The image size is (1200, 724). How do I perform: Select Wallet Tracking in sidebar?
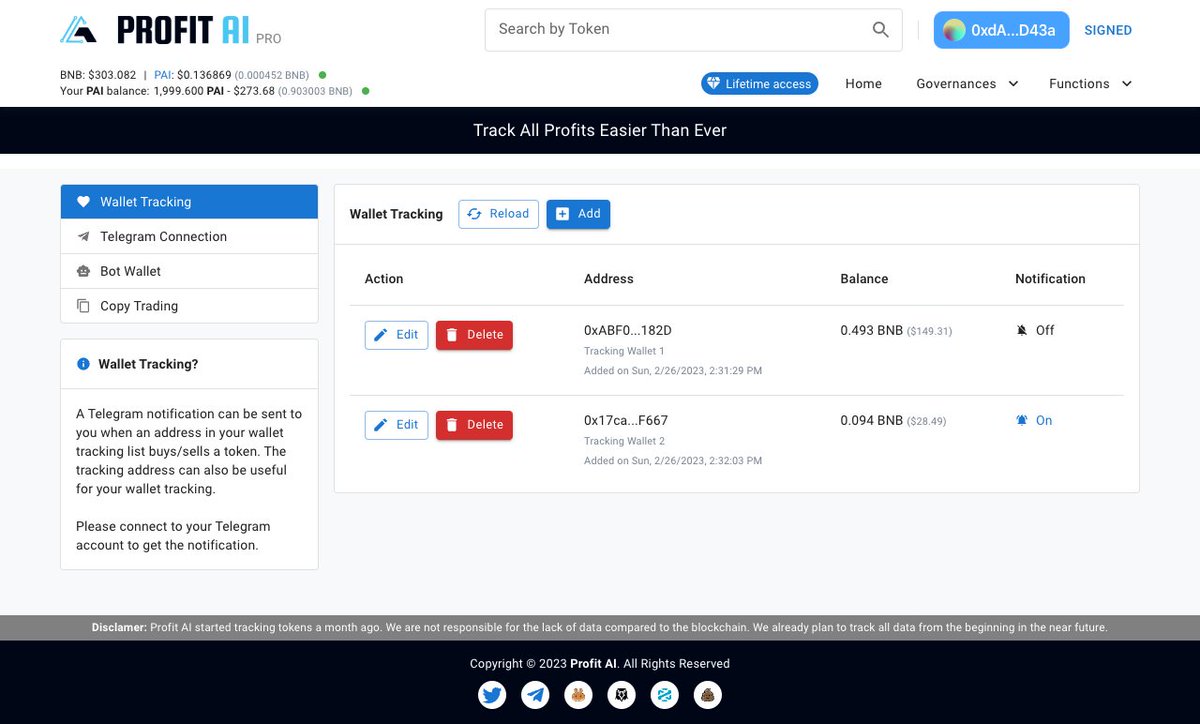pos(189,202)
